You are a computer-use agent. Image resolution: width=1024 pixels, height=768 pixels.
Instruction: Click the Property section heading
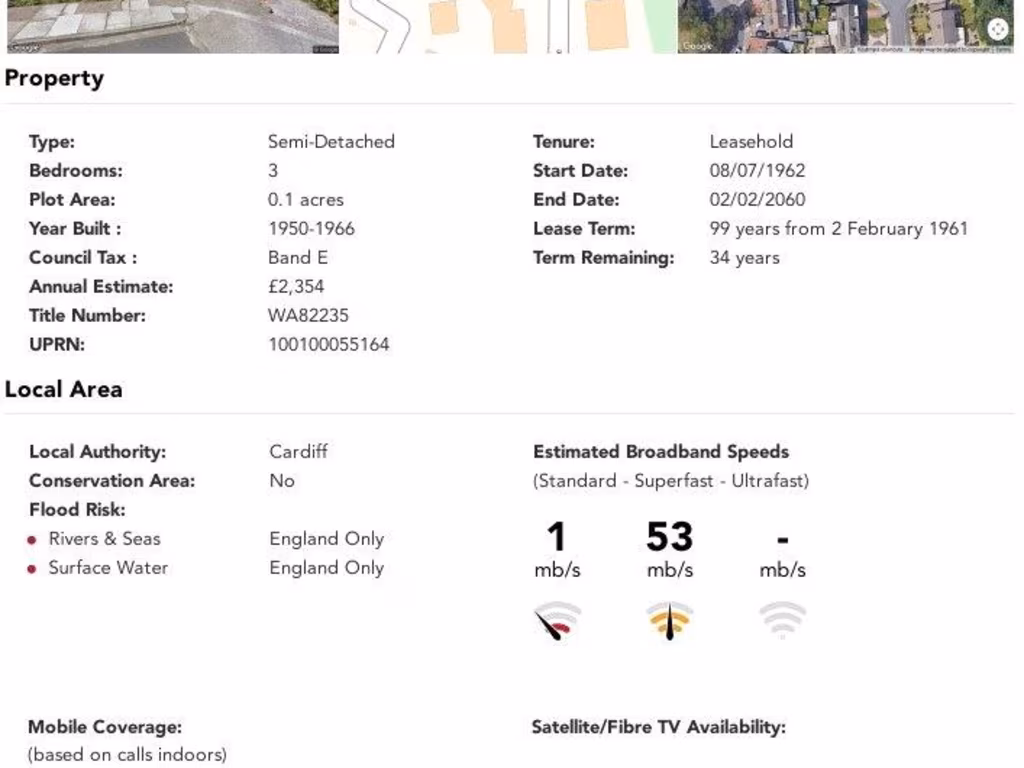click(54, 79)
